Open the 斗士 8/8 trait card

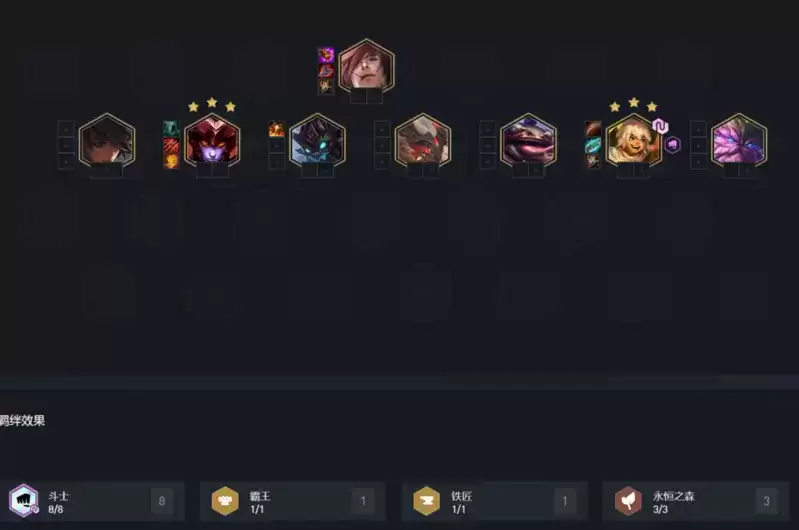click(x=92, y=501)
